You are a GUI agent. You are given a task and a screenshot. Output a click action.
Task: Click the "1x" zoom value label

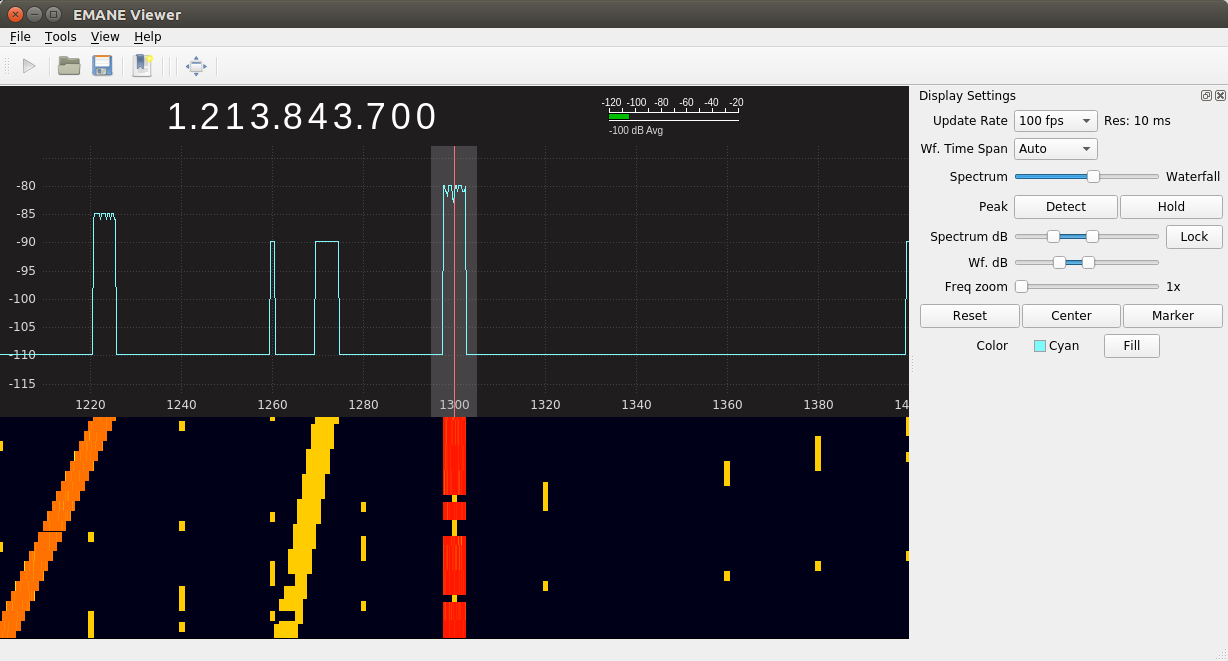(x=1173, y=287)
